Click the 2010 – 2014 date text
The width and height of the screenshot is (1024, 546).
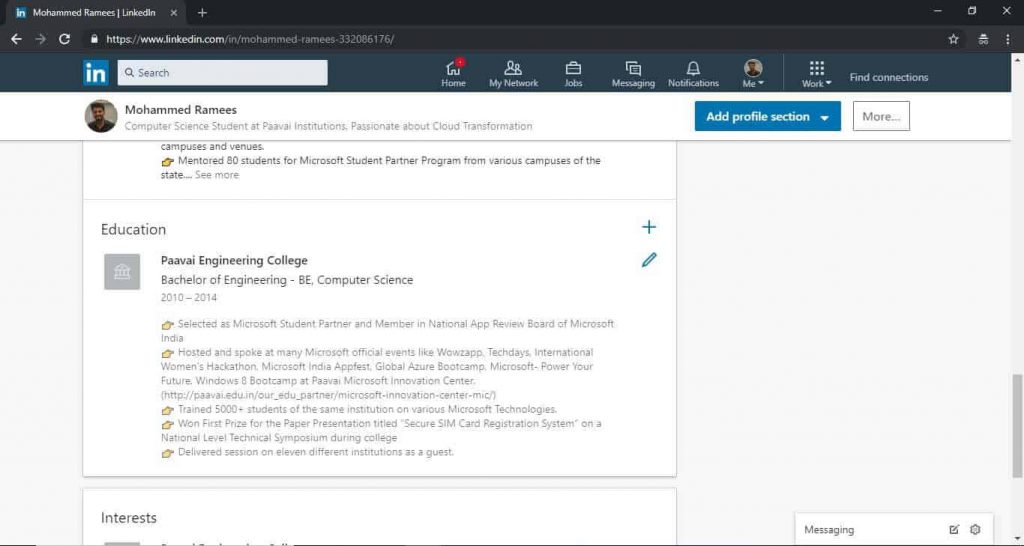[x=189, y=297]
